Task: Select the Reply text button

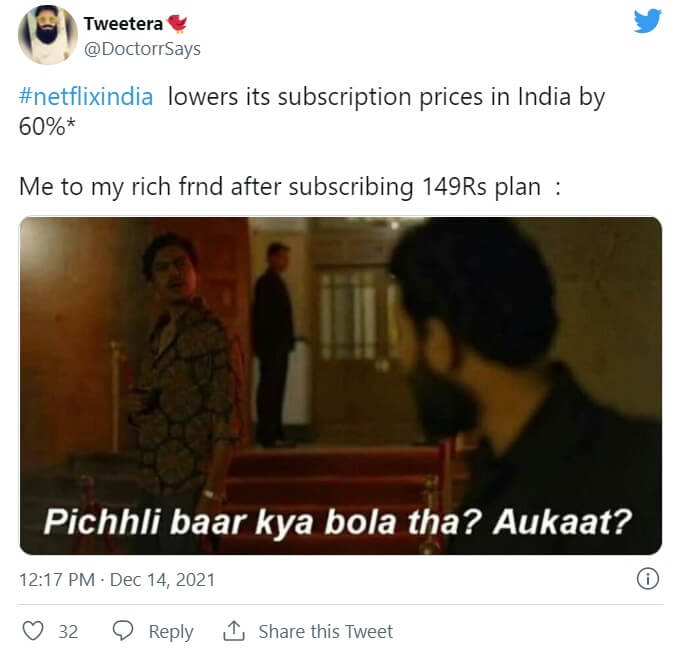Action: (x=171, y=632)
